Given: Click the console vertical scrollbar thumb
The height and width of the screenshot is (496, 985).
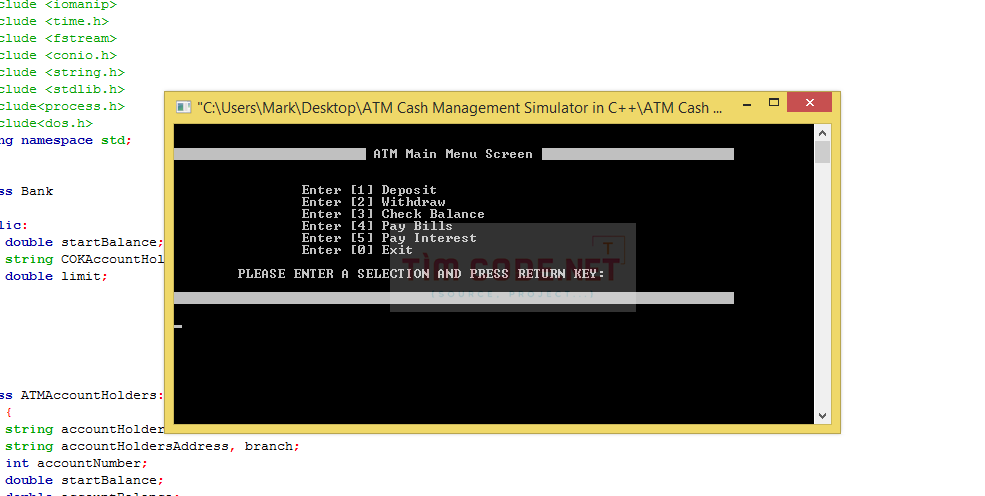Looking at the screenshot, I should [x=822, y=152].
